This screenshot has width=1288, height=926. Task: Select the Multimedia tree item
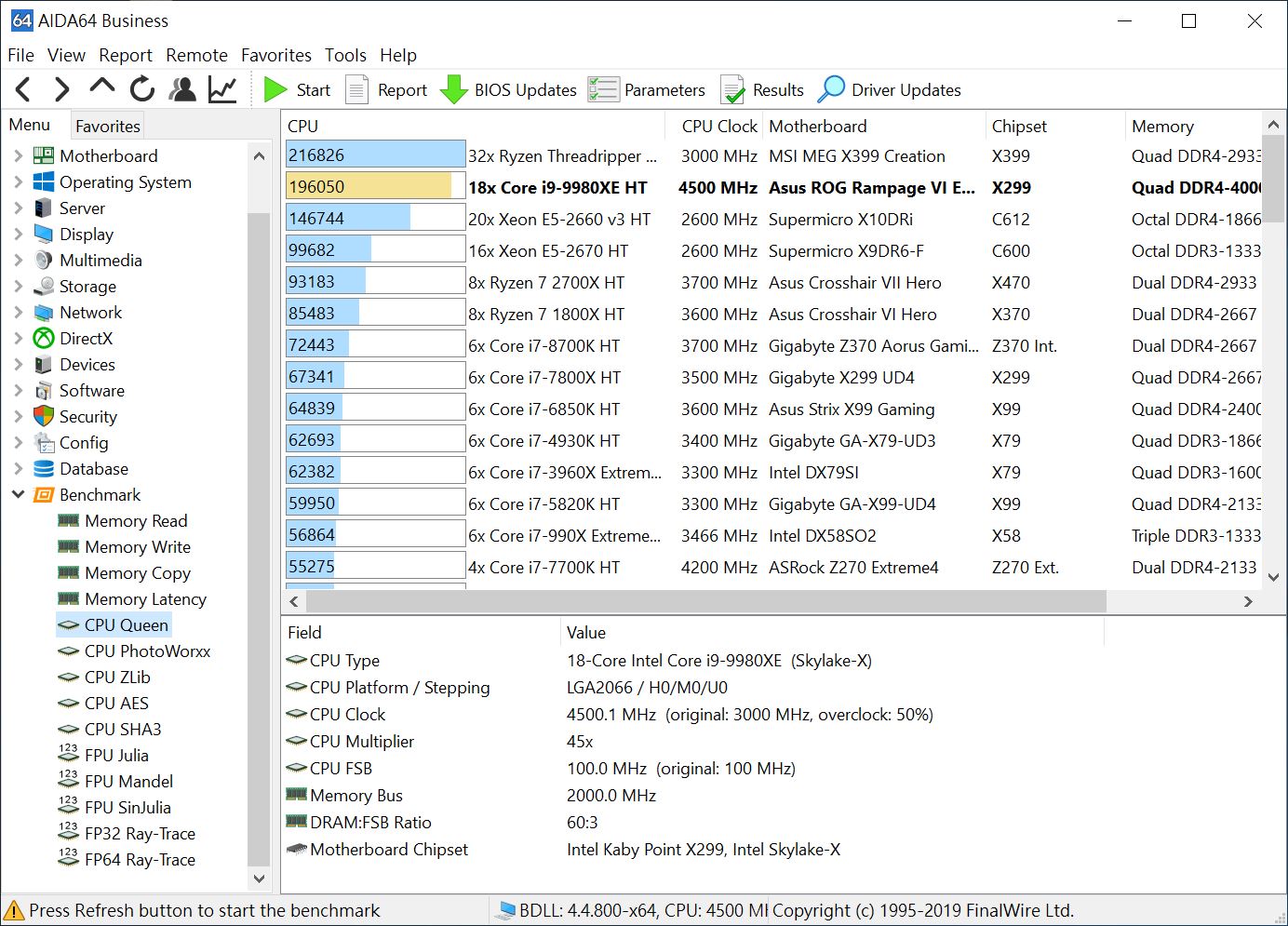101,260
